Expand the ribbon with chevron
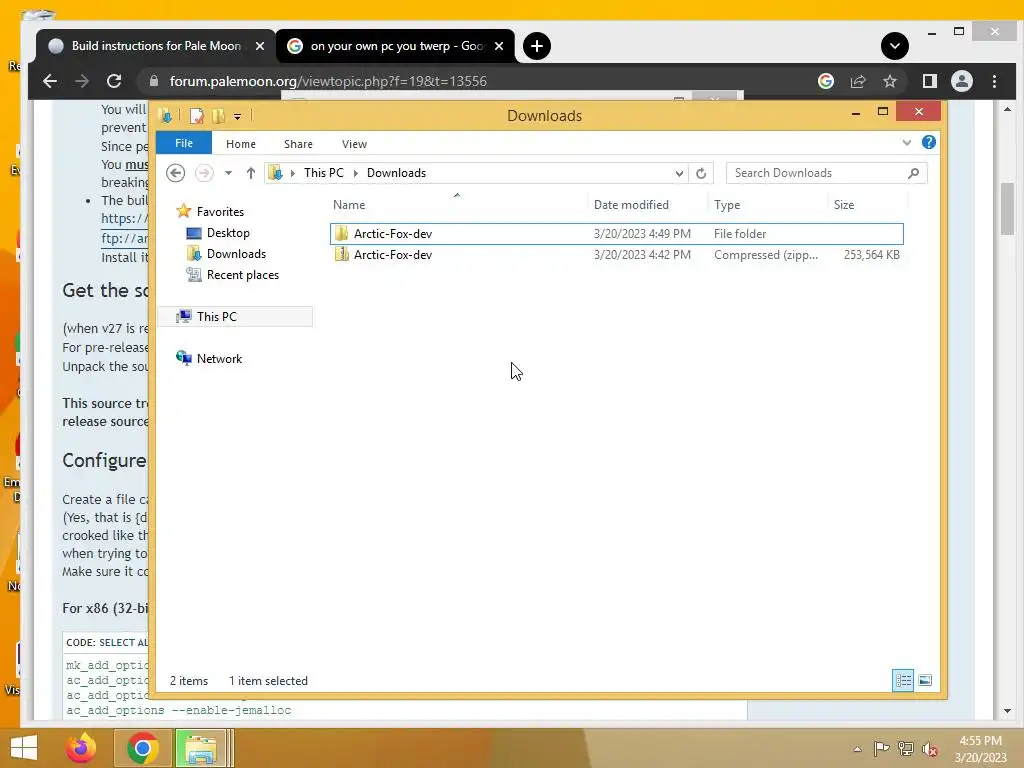The width and height of the screenshot is (1024, 768). click(x=906, y=142)
